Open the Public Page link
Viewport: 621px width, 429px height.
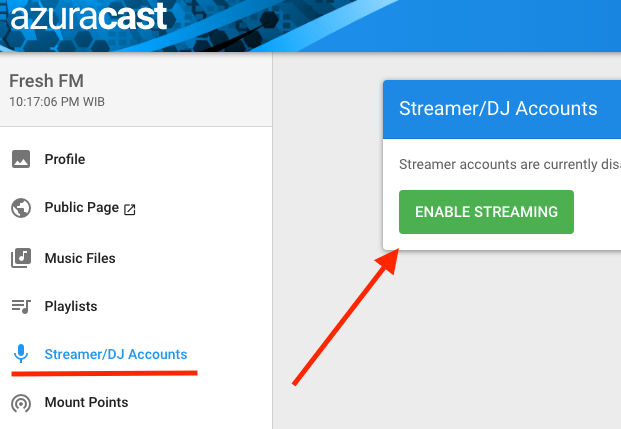pyautogui.click(x=82, y=207)
